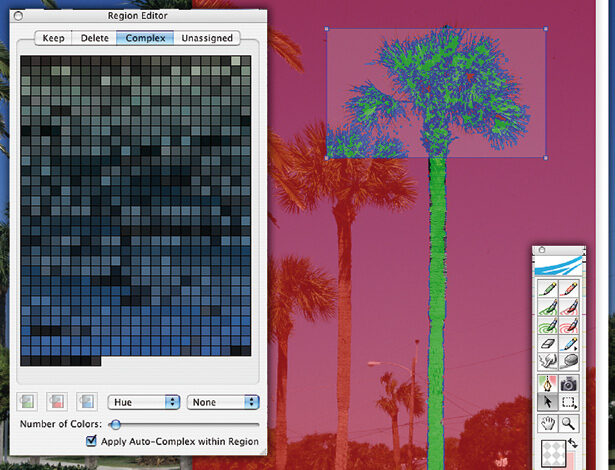Select the magnifying glass Zoom tool

pyautogui.click(x=569, y=423)
